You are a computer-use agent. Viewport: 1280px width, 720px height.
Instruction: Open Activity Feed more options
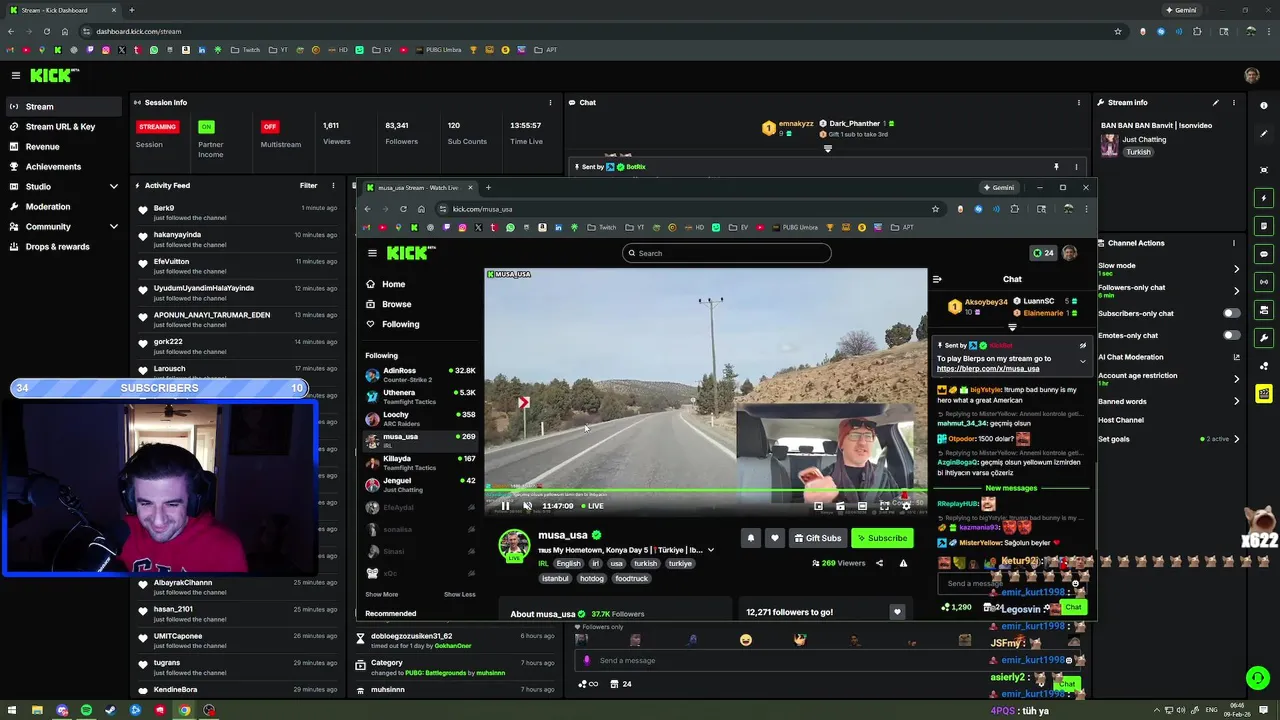333,185
